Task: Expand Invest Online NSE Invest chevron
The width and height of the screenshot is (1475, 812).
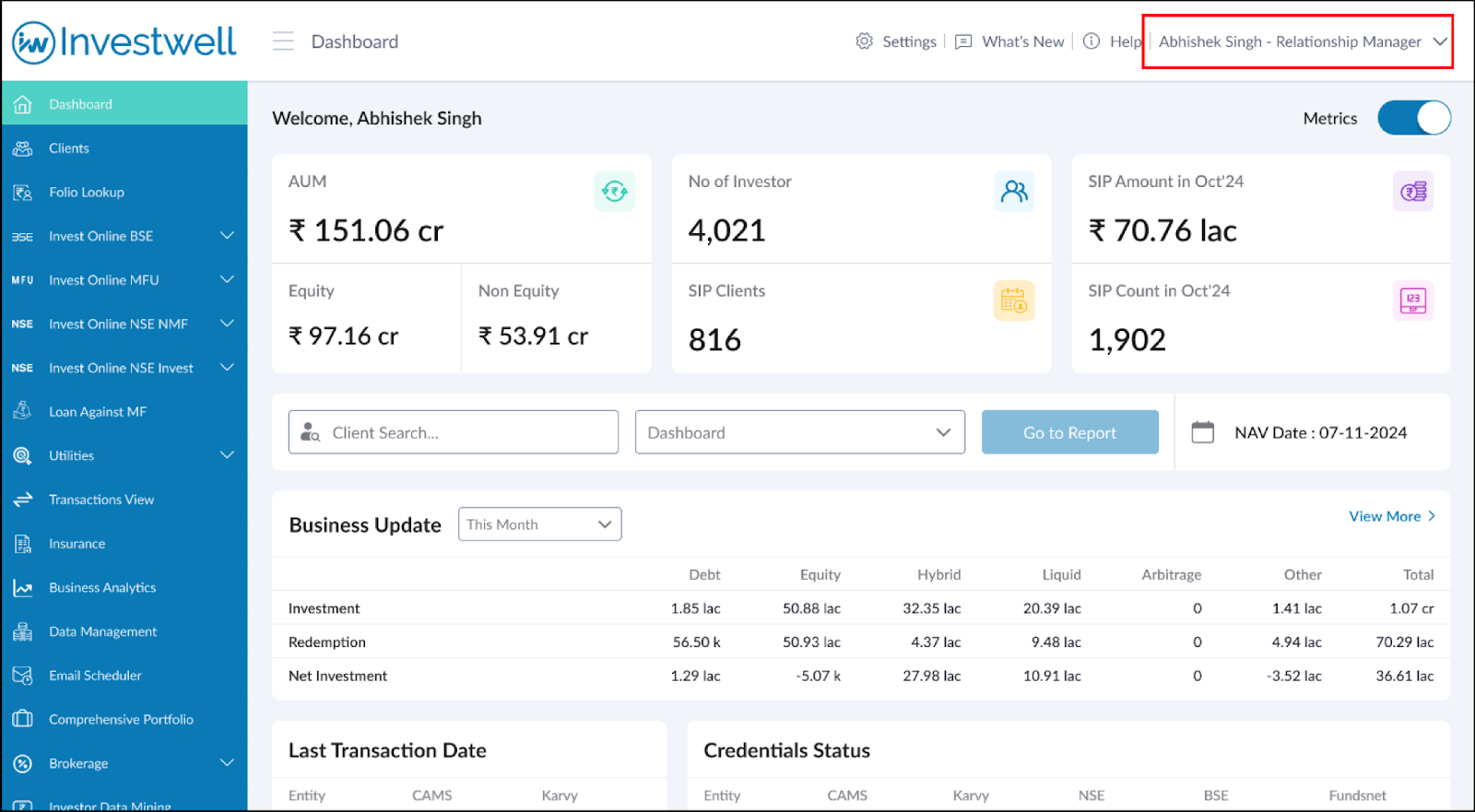Action: pyautogui.click(x=227, y=368)
